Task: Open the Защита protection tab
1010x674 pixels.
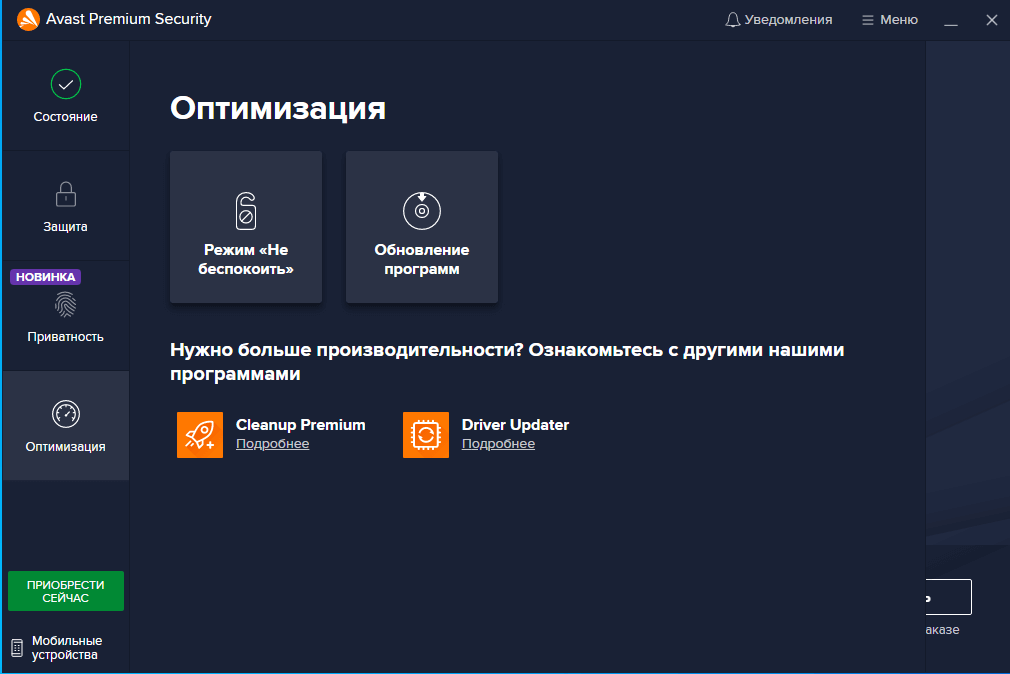Action: pyautogui.click(x=66, y=206)
